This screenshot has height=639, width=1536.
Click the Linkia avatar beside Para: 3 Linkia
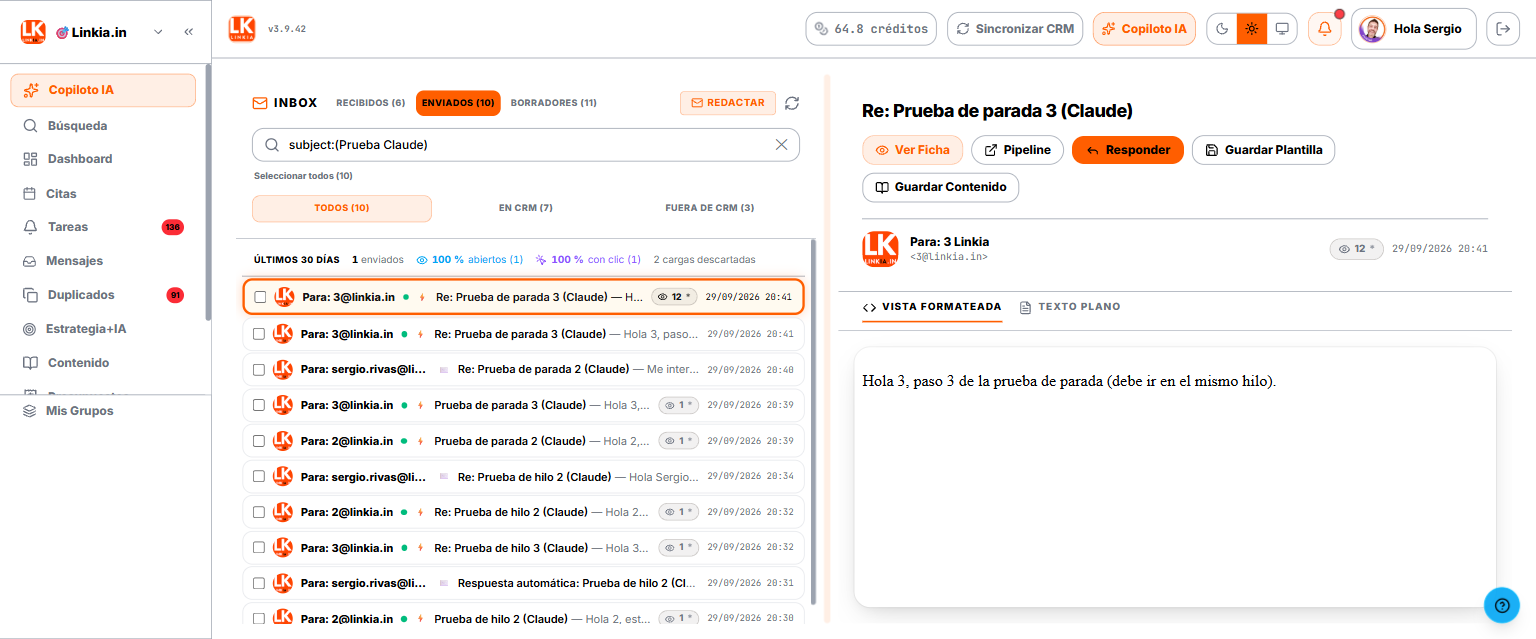(880, 249)
